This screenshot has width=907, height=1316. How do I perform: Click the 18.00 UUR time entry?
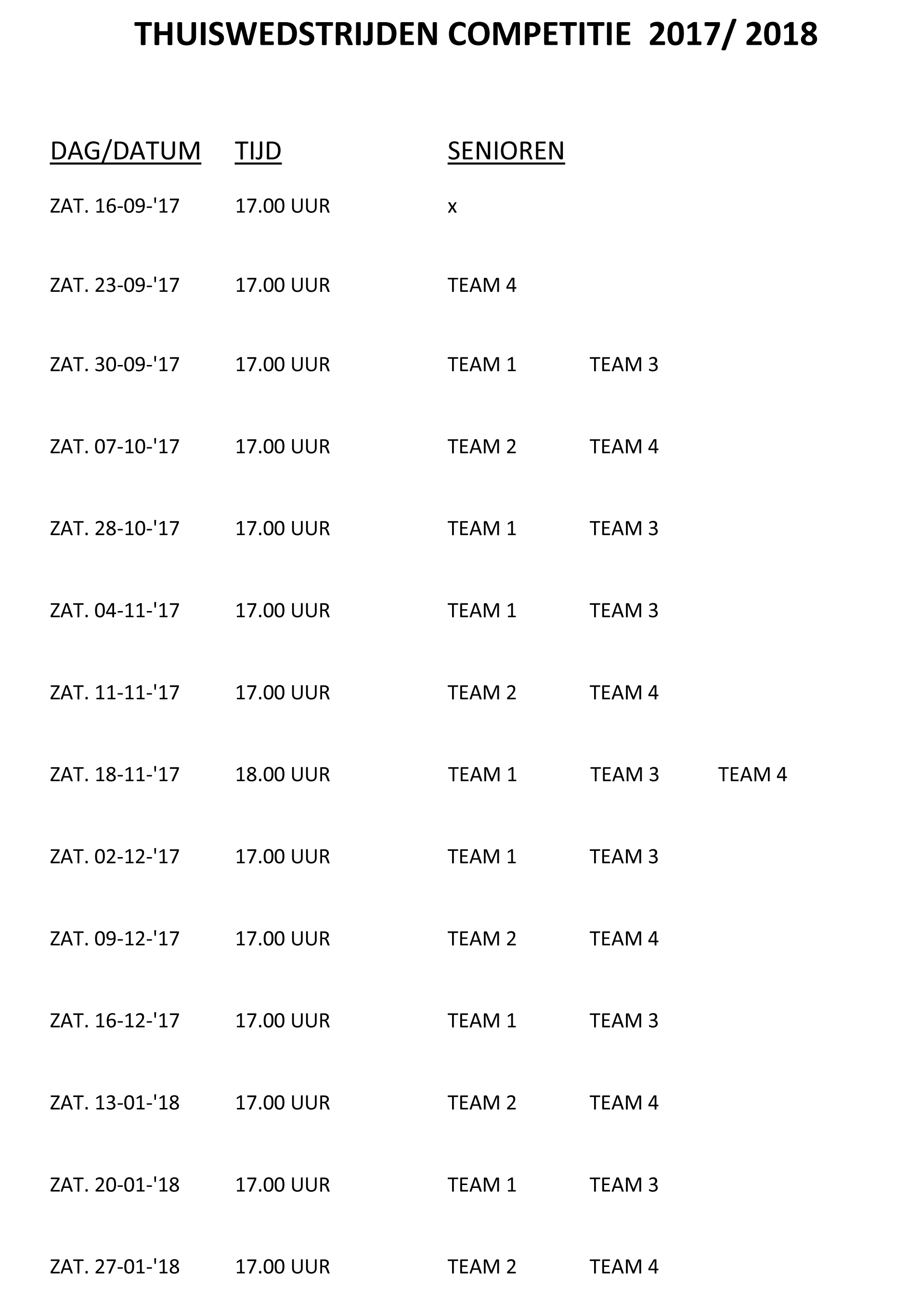tap(283, 775)
